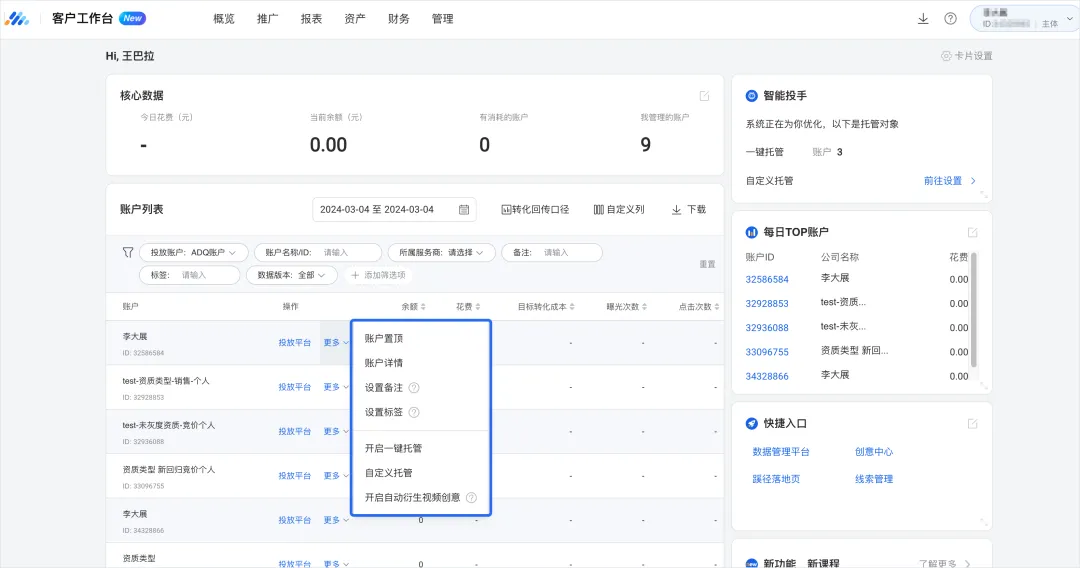Click the 设置备注 help icon

(414, 388)
